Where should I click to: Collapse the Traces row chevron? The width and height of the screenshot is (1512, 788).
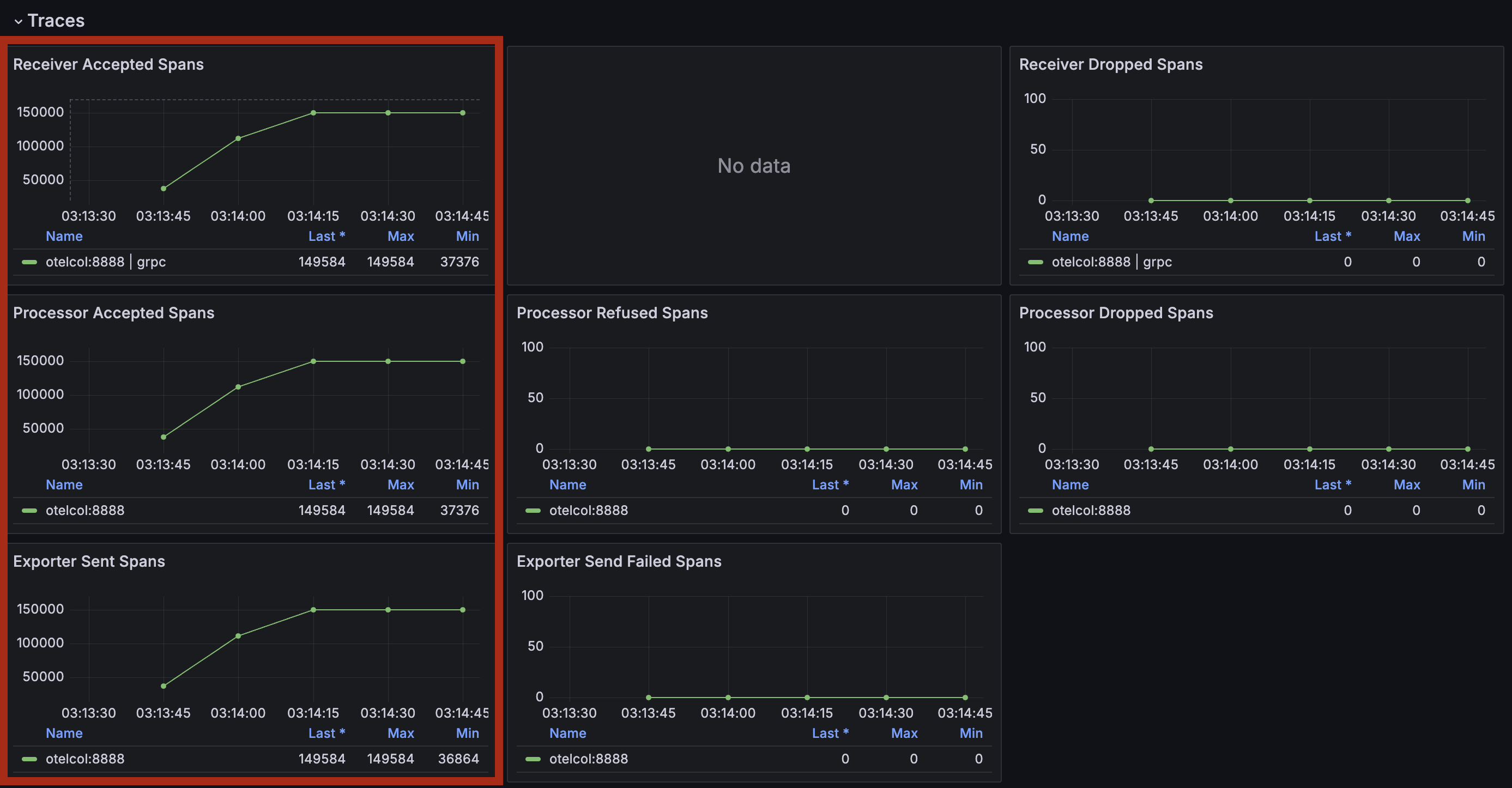click(18, 21)
